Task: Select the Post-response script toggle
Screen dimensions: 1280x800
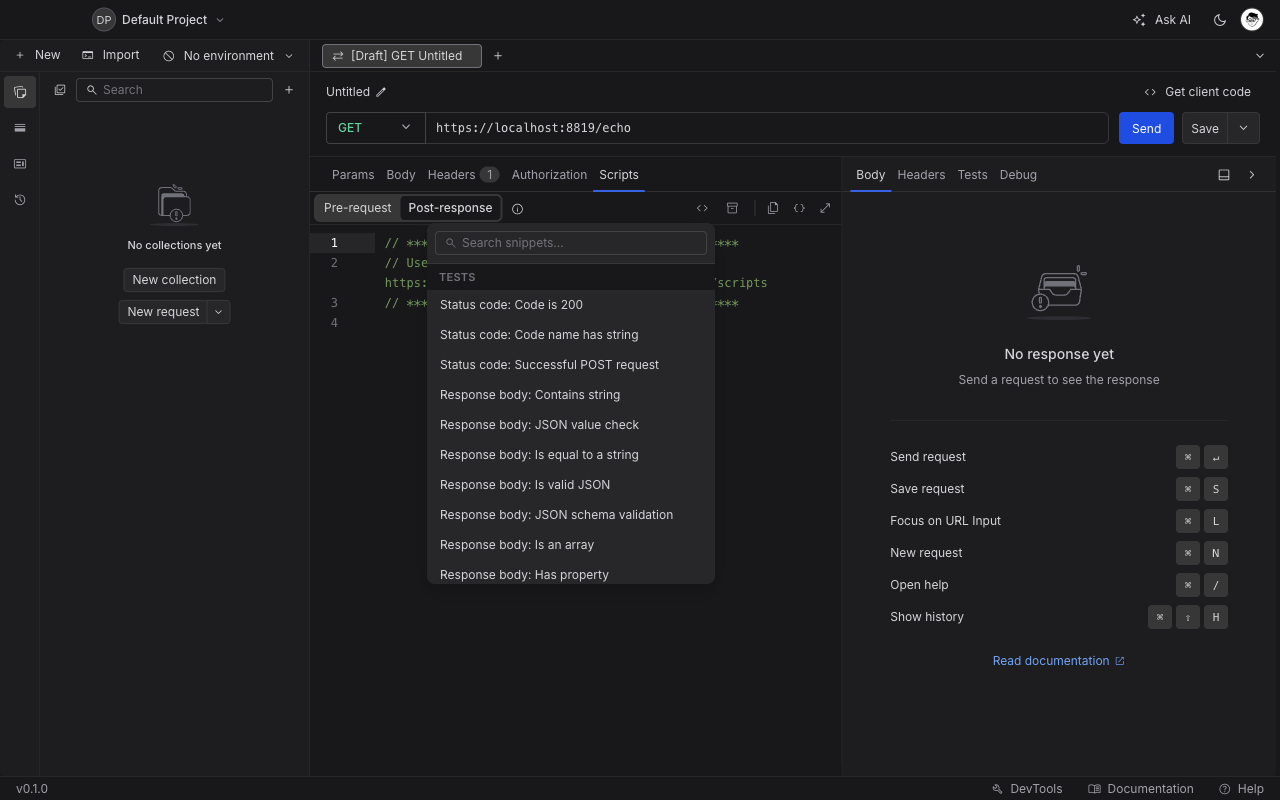Action: click(x=450, y=208)
